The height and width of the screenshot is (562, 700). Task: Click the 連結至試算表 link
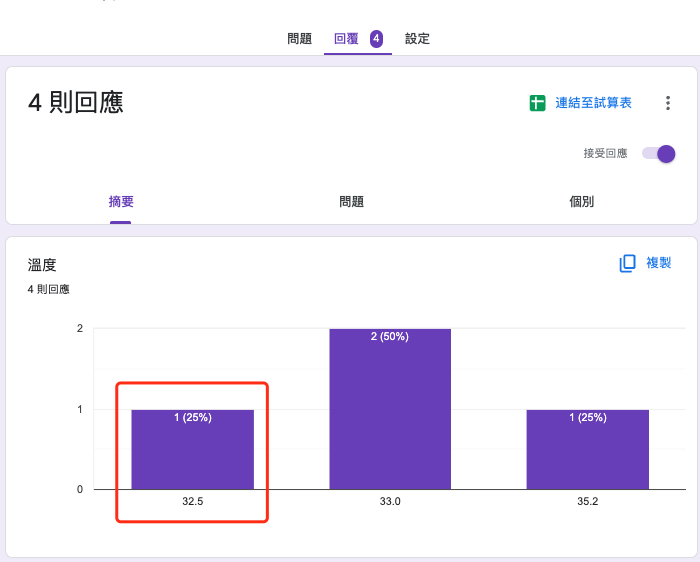(593, 103)
